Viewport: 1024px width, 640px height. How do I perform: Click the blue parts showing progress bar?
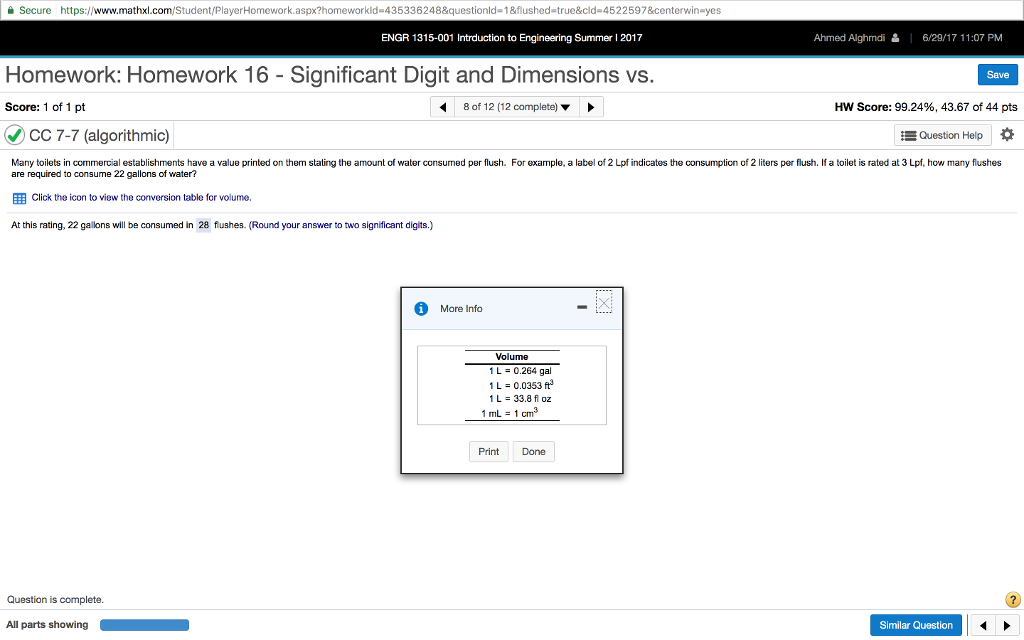(x=145, y=626)
